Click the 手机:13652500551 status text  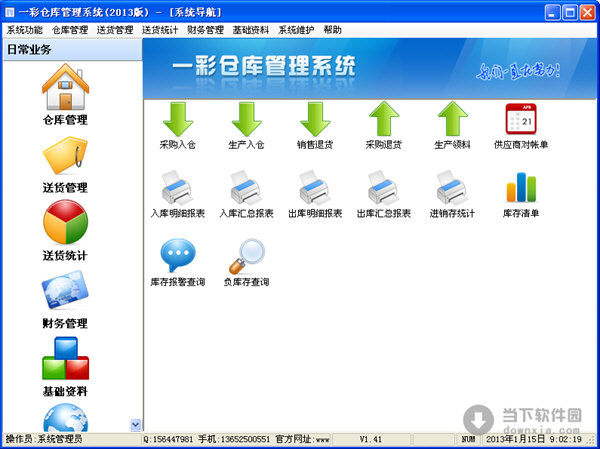(x=234, y=439)
